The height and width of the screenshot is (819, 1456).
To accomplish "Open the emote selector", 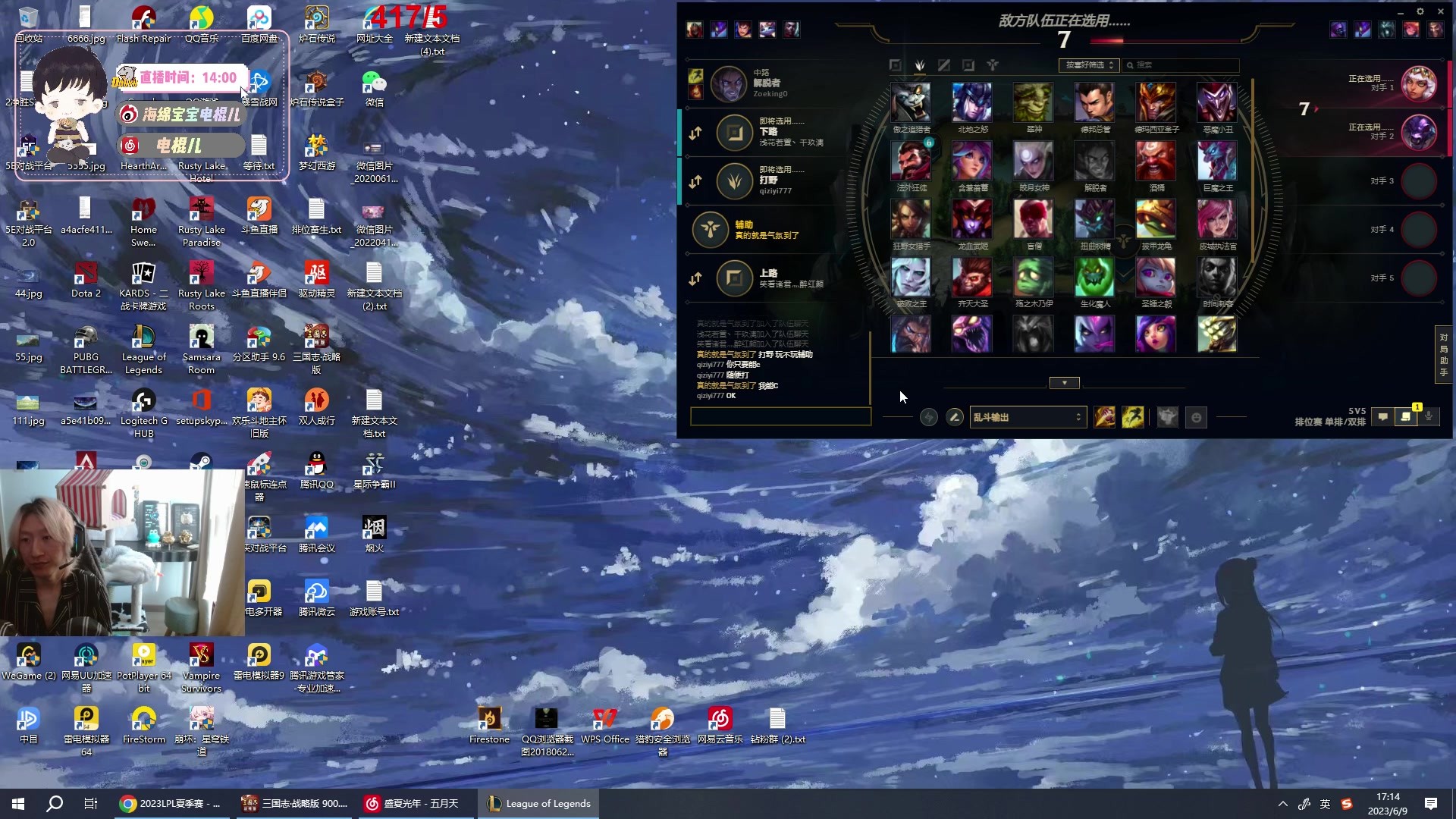I will click(1197, 417).
